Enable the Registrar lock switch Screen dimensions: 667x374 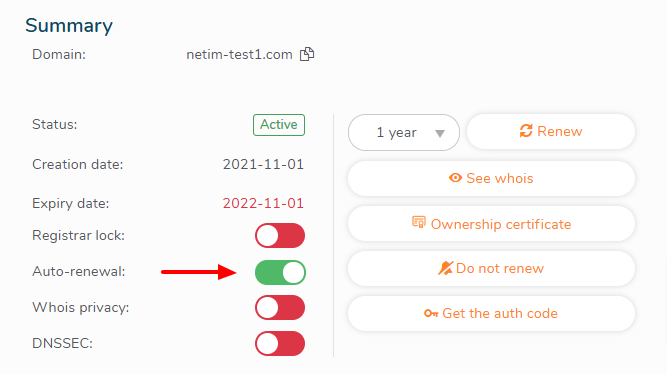point(280,235)
